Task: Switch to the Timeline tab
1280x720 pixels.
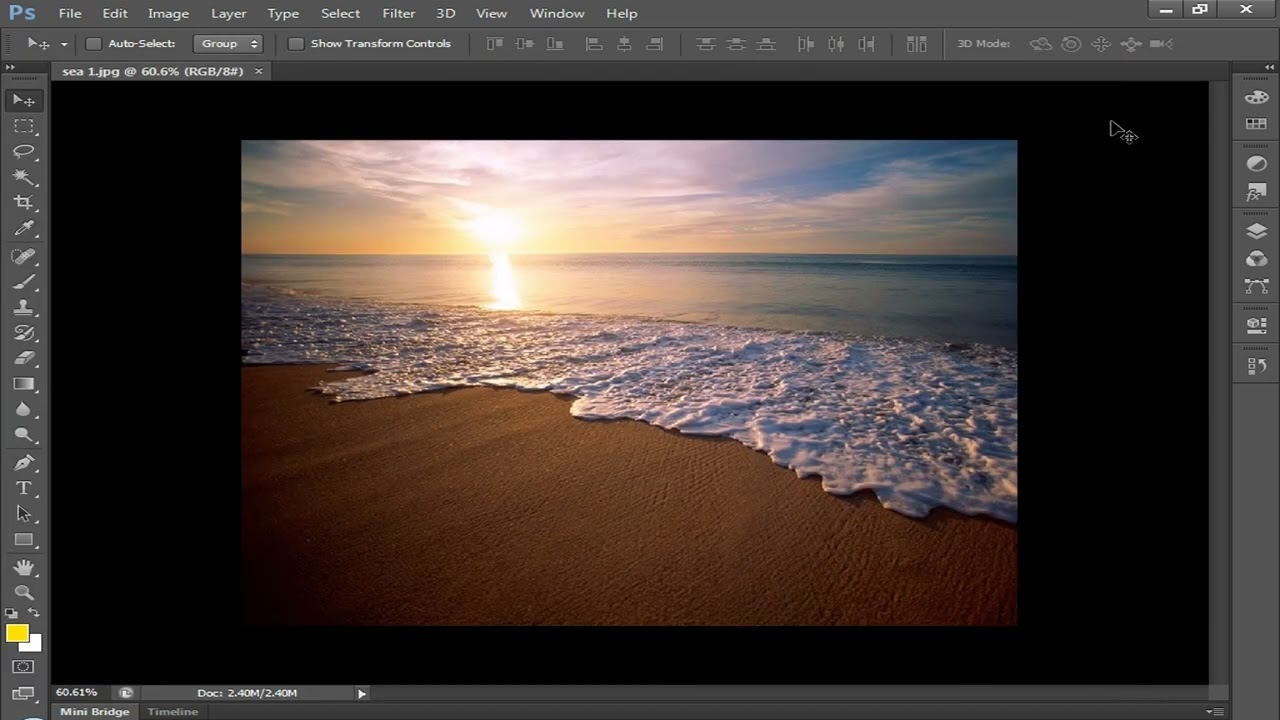Action: tap(173, 712)
